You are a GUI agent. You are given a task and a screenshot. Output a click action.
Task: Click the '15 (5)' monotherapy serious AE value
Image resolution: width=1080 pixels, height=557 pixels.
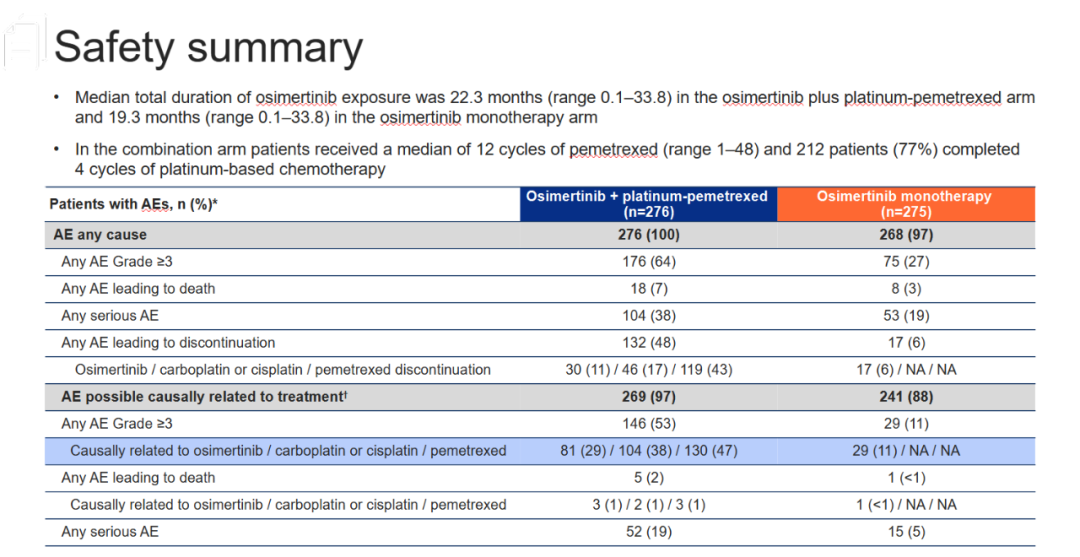(x=905, y=531)
